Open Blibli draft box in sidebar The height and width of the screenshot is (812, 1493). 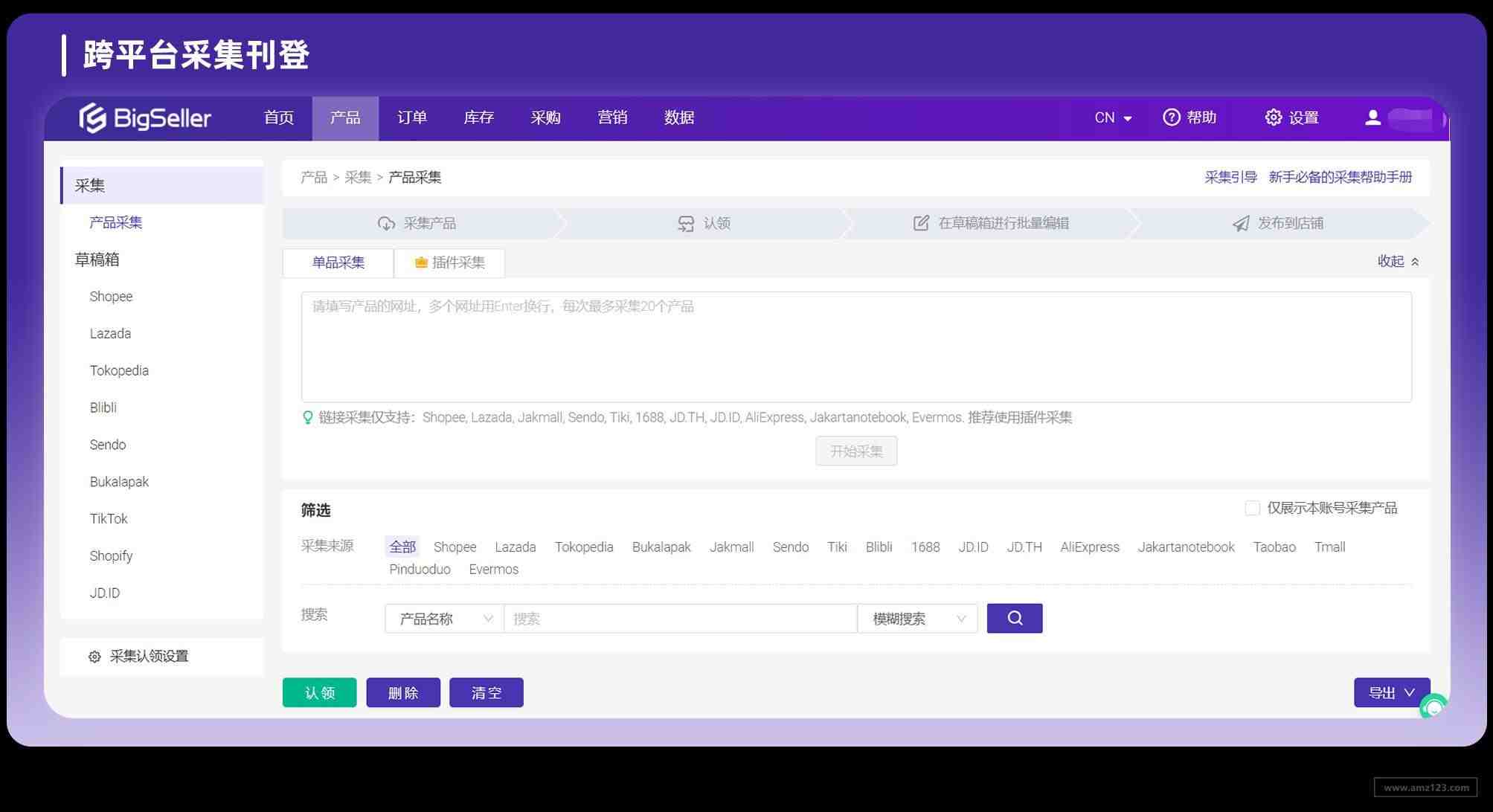point(103,407)
